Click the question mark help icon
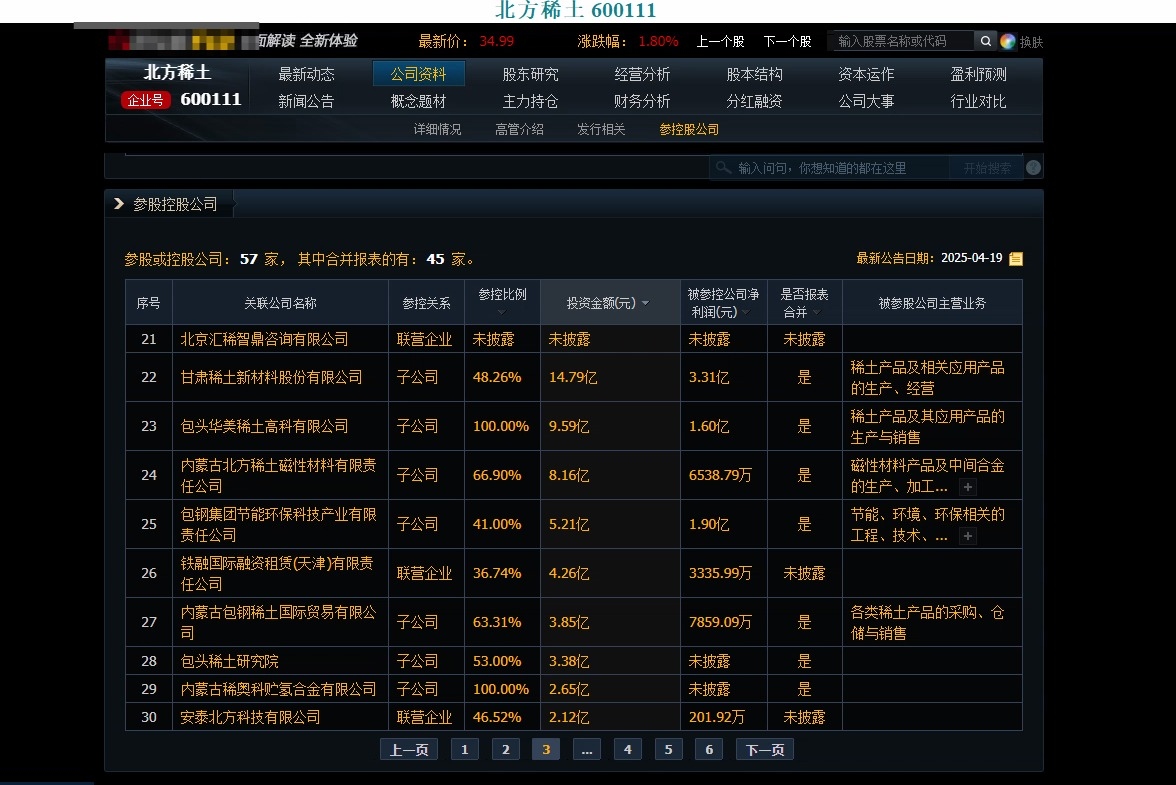This screenshot has width=1176, height=785. point(1033,168)
